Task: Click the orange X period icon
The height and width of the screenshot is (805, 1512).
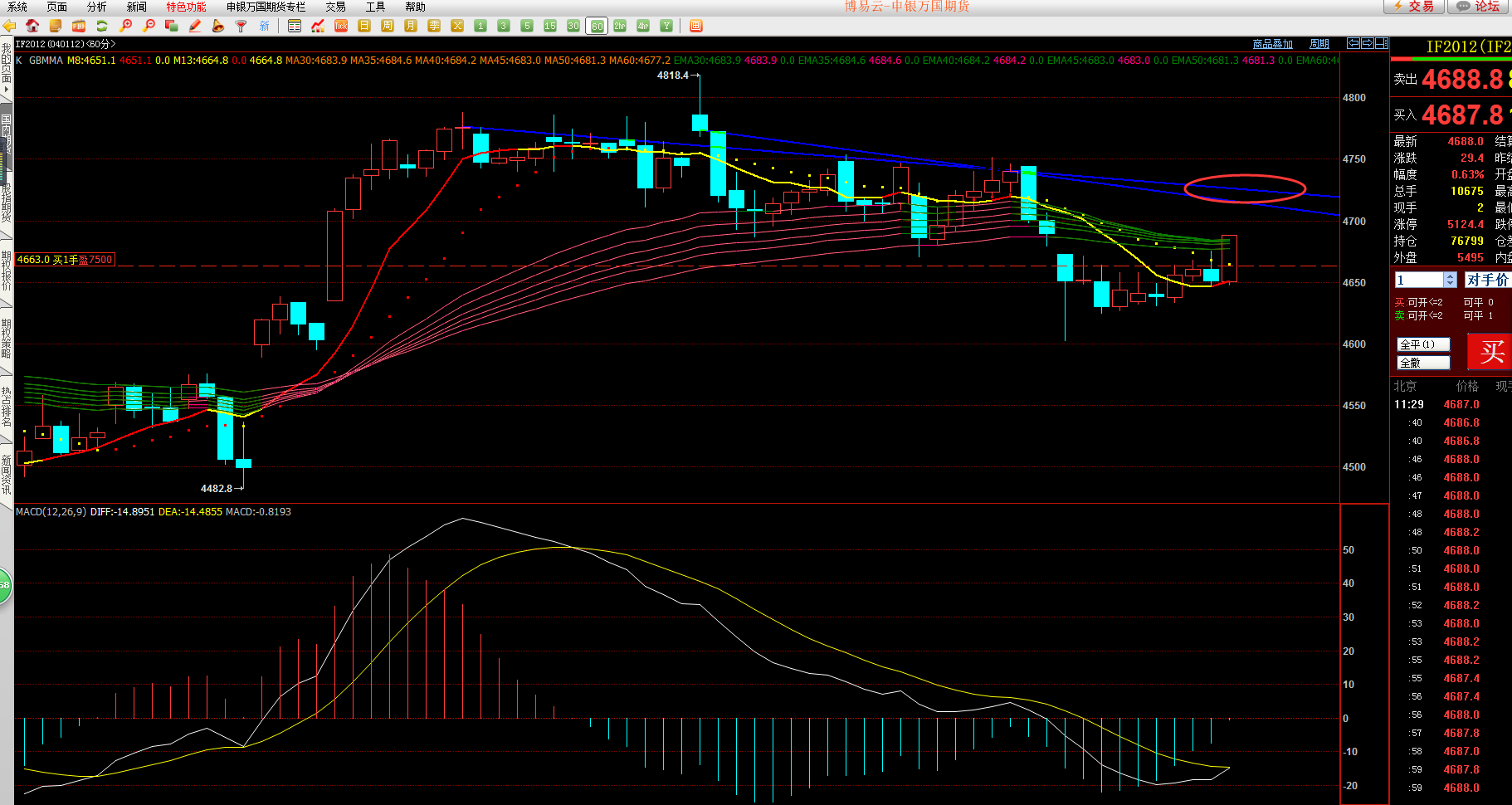Action: click(x=457, y=26)
